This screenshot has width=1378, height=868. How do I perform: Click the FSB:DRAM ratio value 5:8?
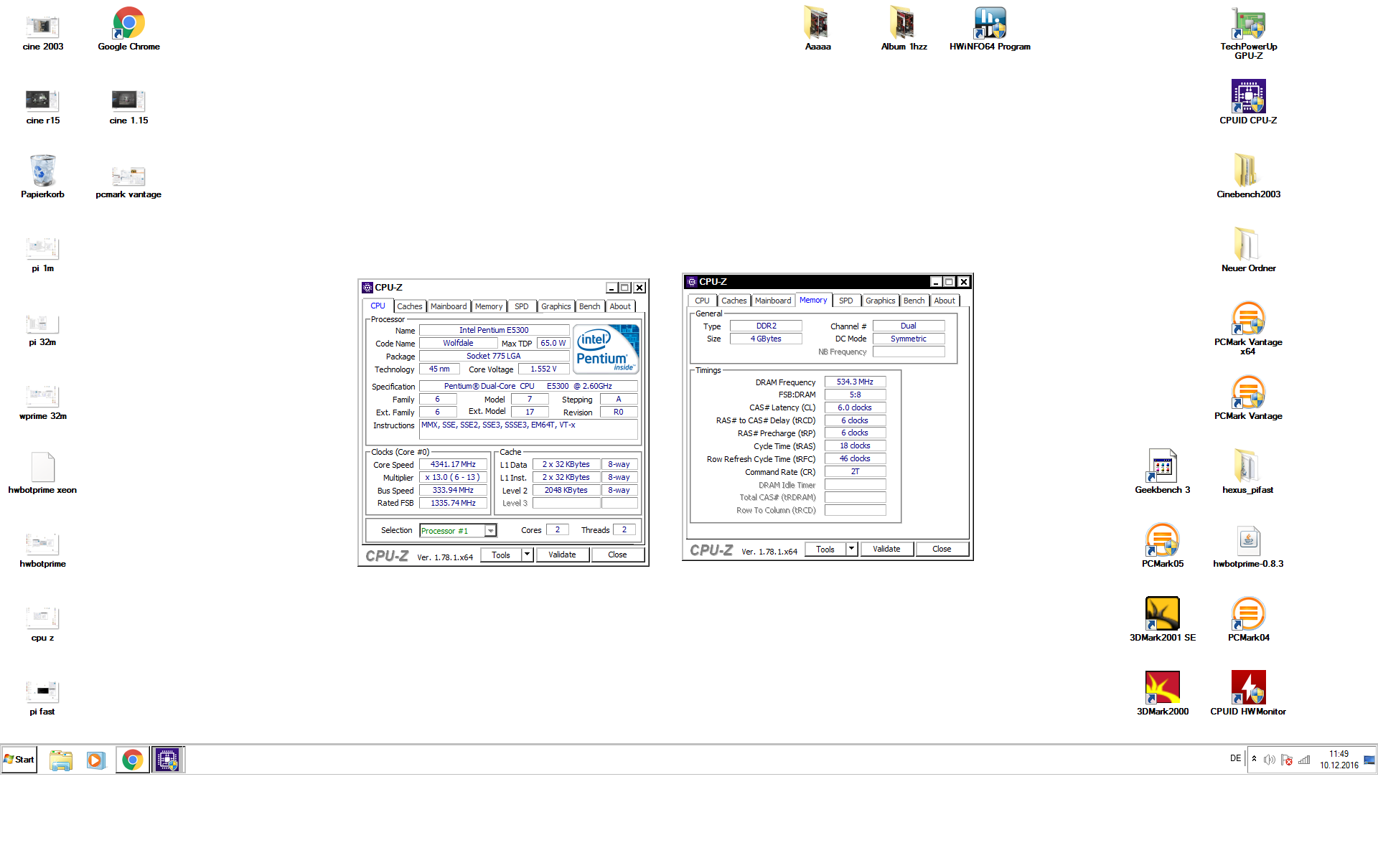pos(855,395)
